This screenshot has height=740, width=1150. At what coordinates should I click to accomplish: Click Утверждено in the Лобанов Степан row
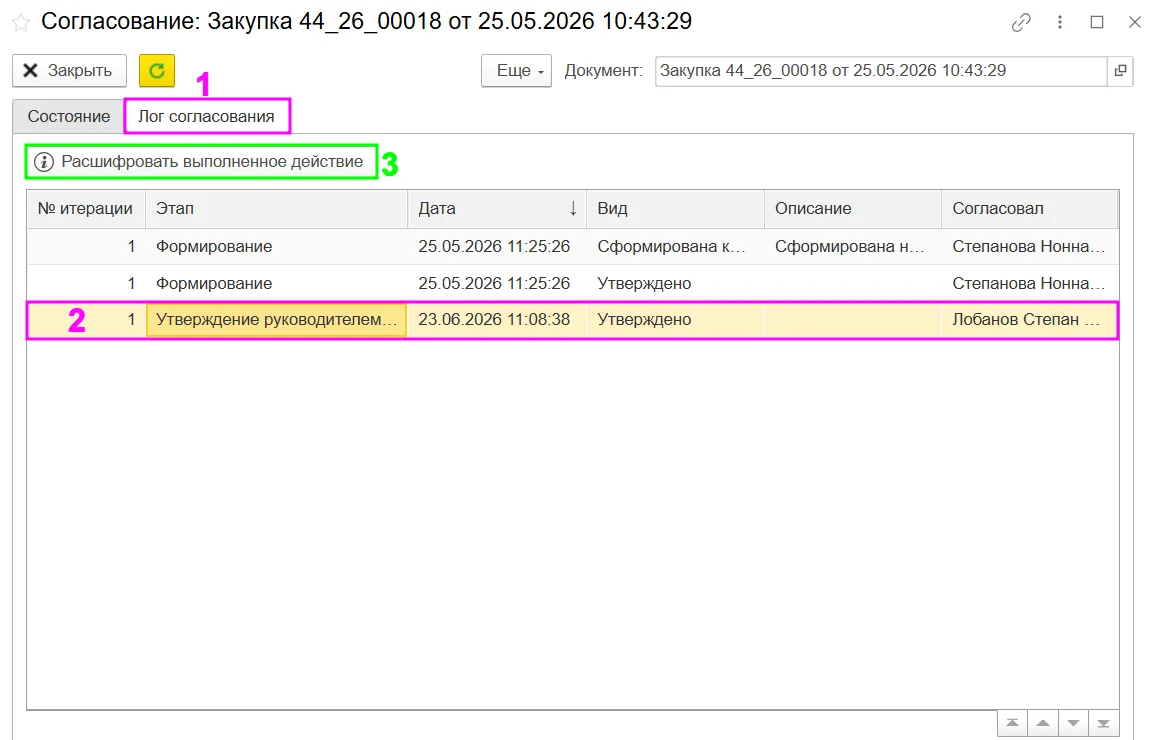coord(675,320)
